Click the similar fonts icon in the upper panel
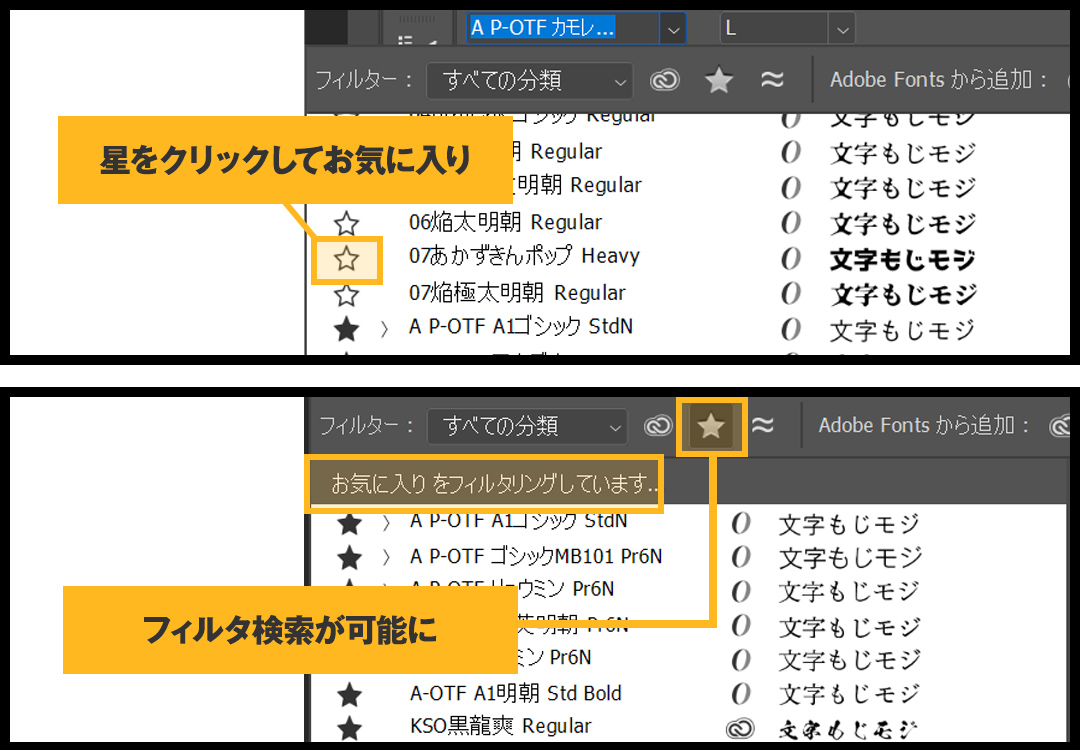 click(x=772, y=80)
